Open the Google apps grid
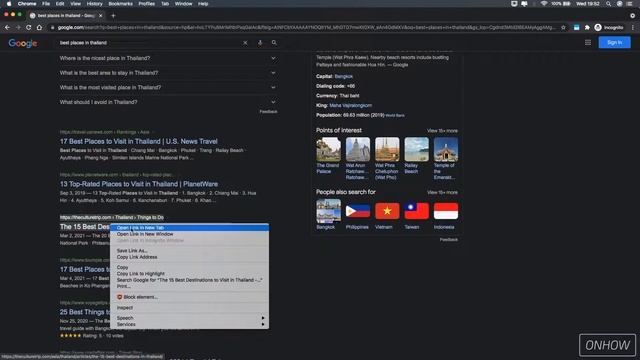Image resolution: width=640 pixels, height=360 pixels. [x=588, y=42]
